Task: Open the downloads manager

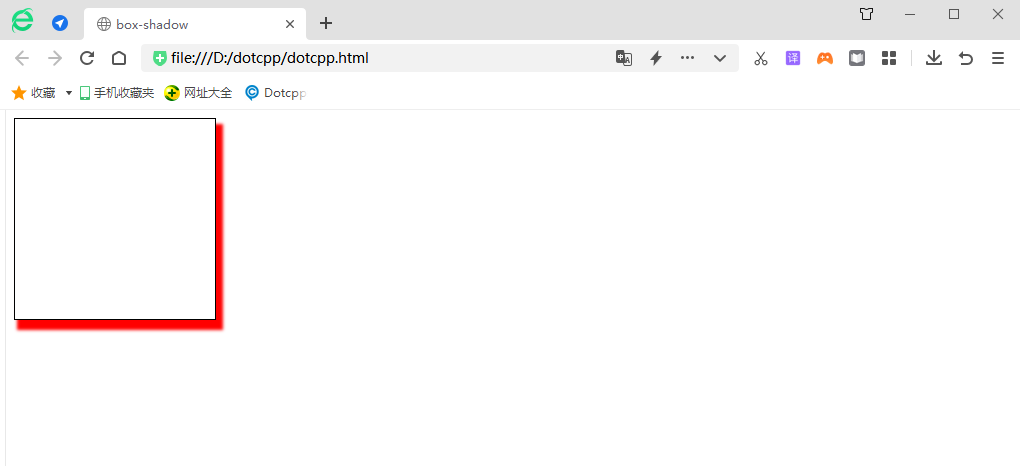Action: [934, 58]
